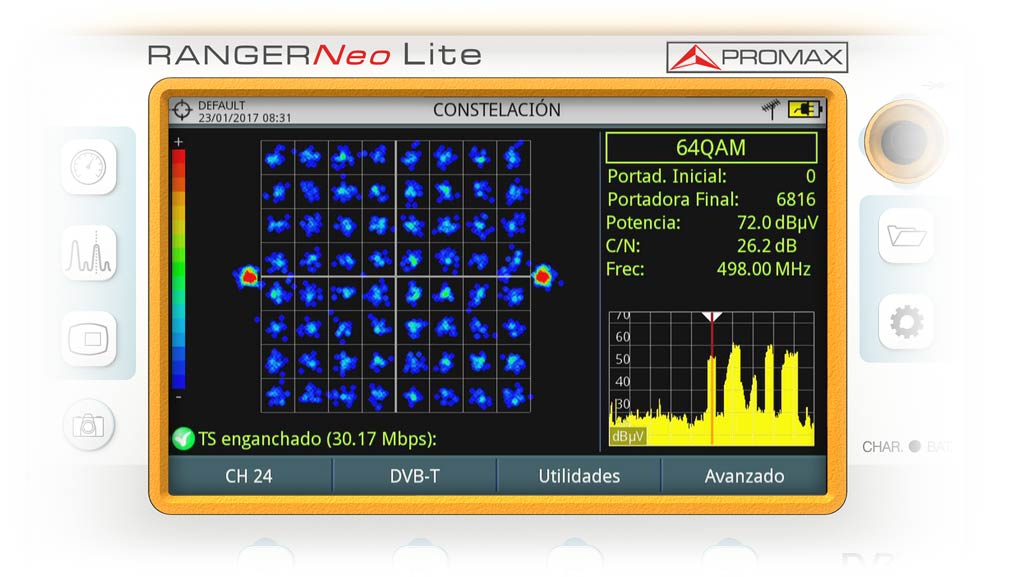Click the antenna terrestrial band icon
Viewport: 1024px width, 577px height.
click(x=771, y=110)
